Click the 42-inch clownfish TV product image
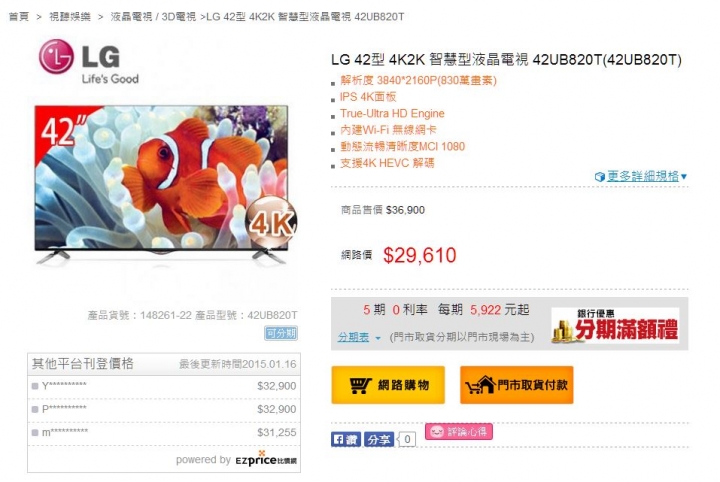Image resolution: width=720 pixels, height=482 pixels. pyautogui.click(x=162, y=184)
